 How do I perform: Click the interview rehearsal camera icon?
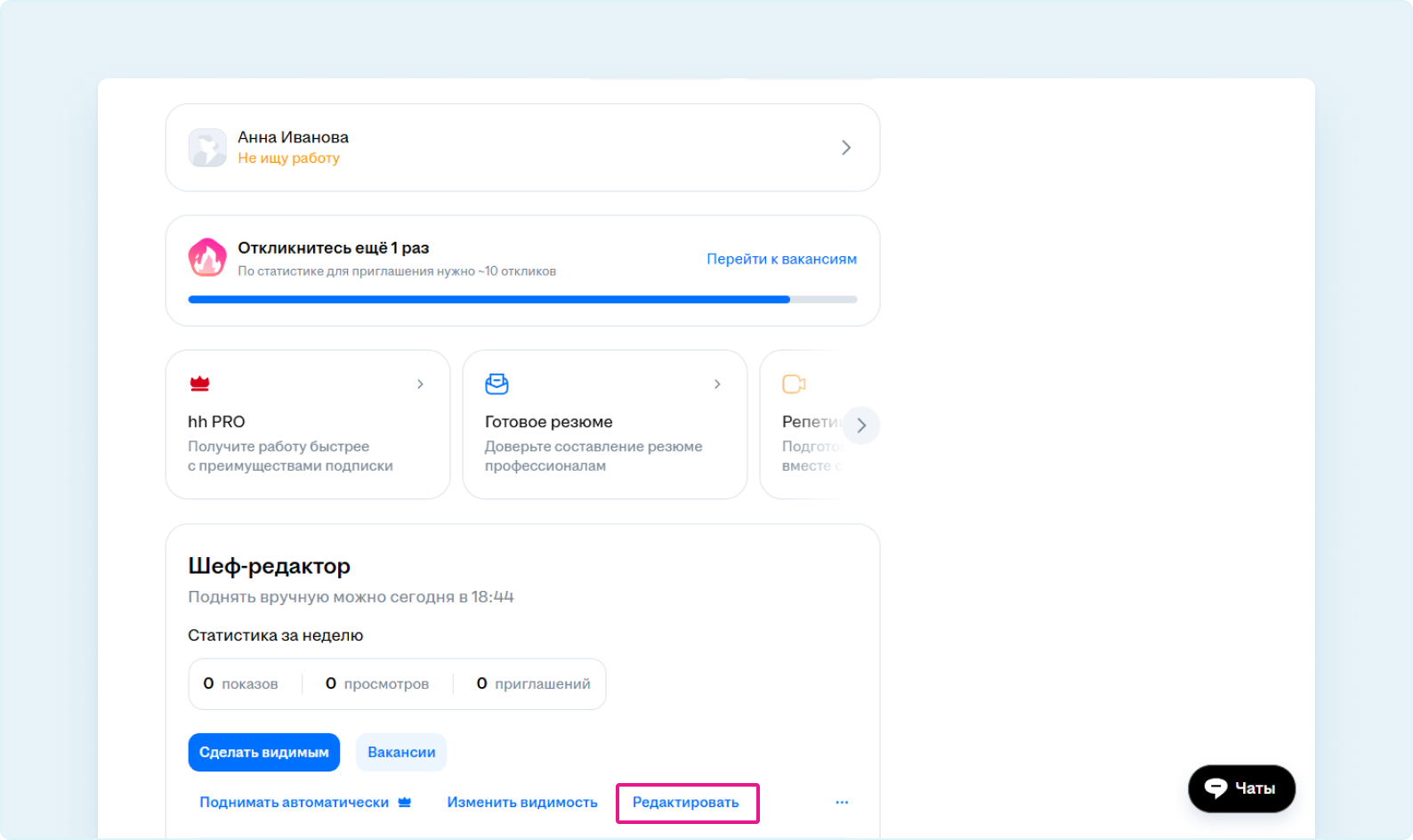point(794,384)
